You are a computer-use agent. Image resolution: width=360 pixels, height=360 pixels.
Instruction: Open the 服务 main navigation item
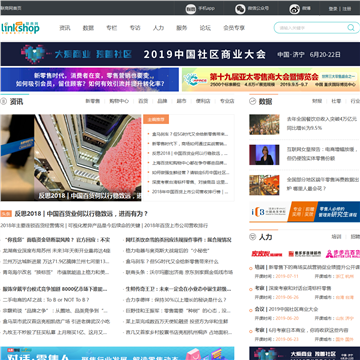[182, 28]
